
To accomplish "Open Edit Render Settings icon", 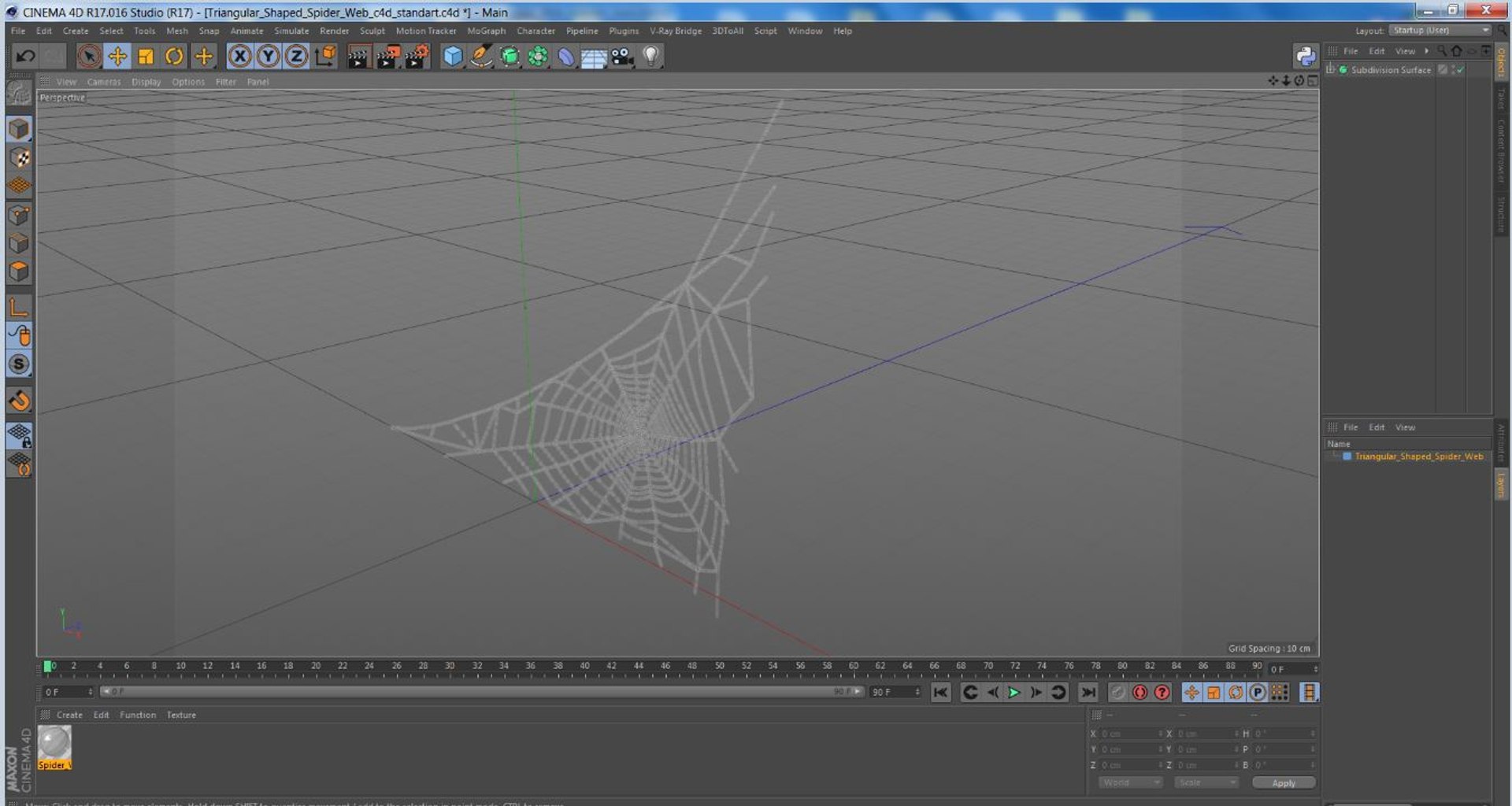I will [417, 56].
